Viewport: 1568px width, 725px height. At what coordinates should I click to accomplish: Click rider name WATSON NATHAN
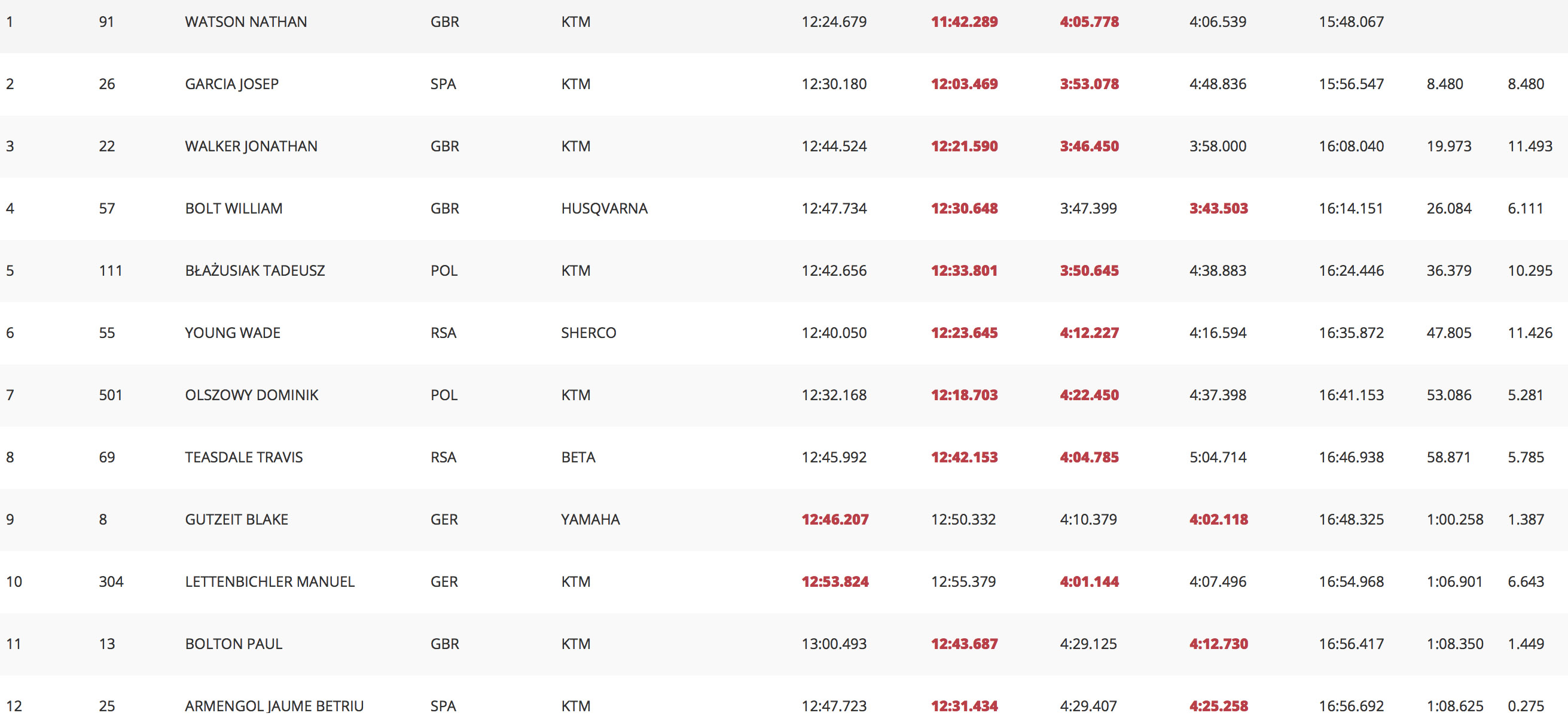coord(246,22)
